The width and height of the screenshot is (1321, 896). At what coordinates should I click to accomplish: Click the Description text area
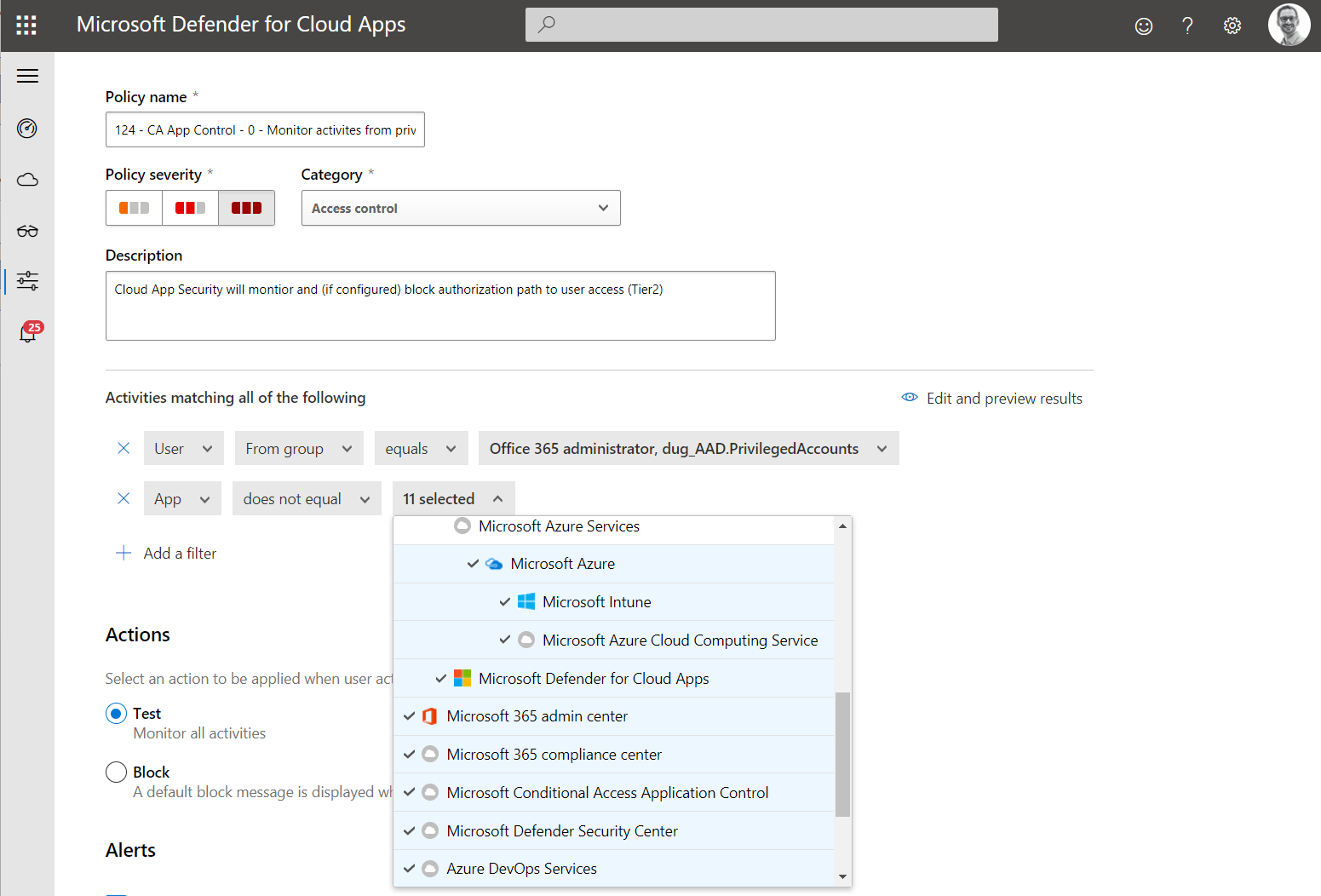[440, 306]
